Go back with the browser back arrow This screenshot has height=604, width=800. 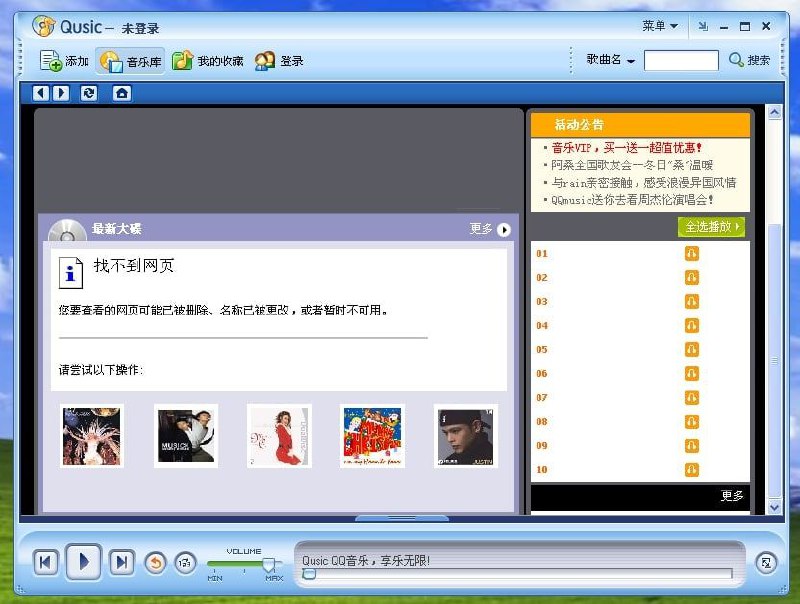[x=41, y=93]
